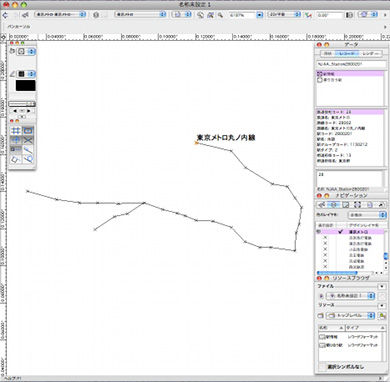Image resolution: width=390 pixels, height=382 pixels.
Task: Toggle the first record checkbox in Data palette
Action: click(319, 74)
